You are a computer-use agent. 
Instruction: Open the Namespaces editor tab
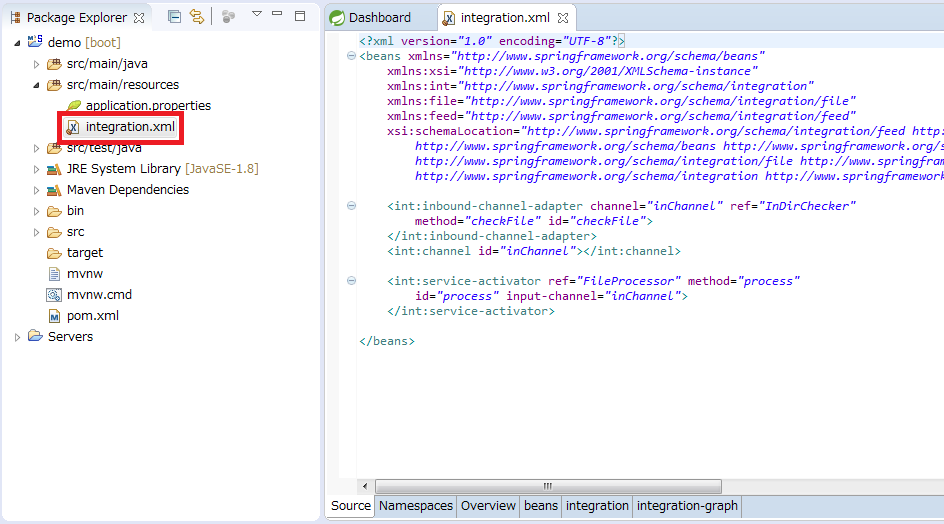point(415,506)
